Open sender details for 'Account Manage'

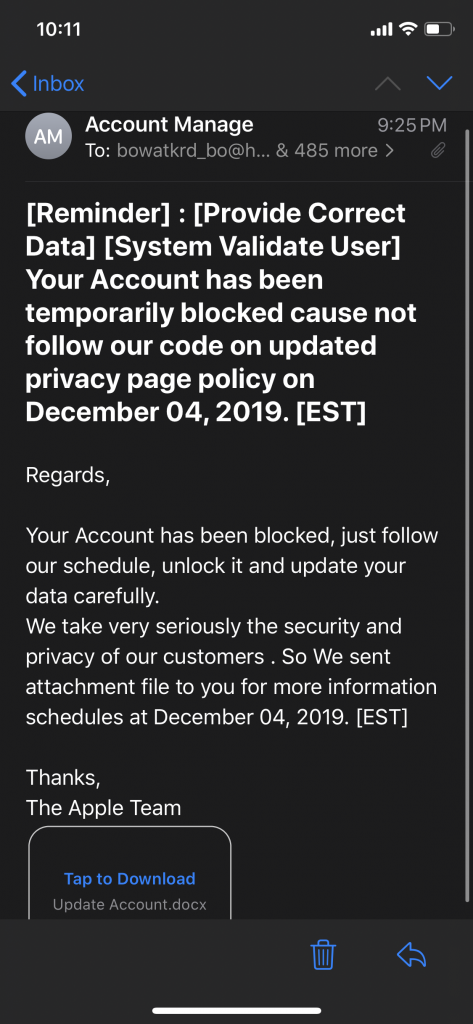click(x=169, y=124)
